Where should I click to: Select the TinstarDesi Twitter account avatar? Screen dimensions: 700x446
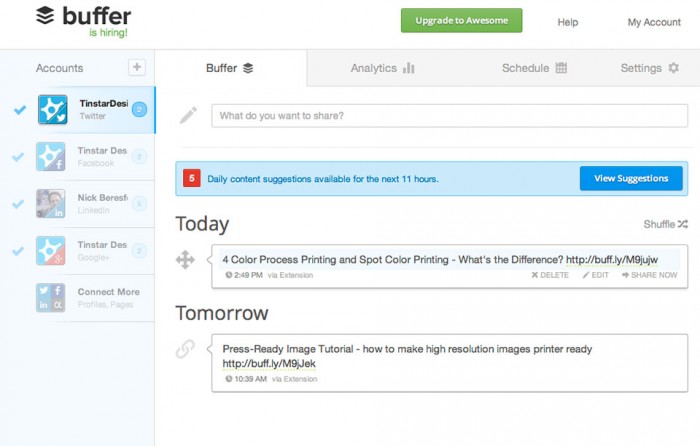coord(53,109)
